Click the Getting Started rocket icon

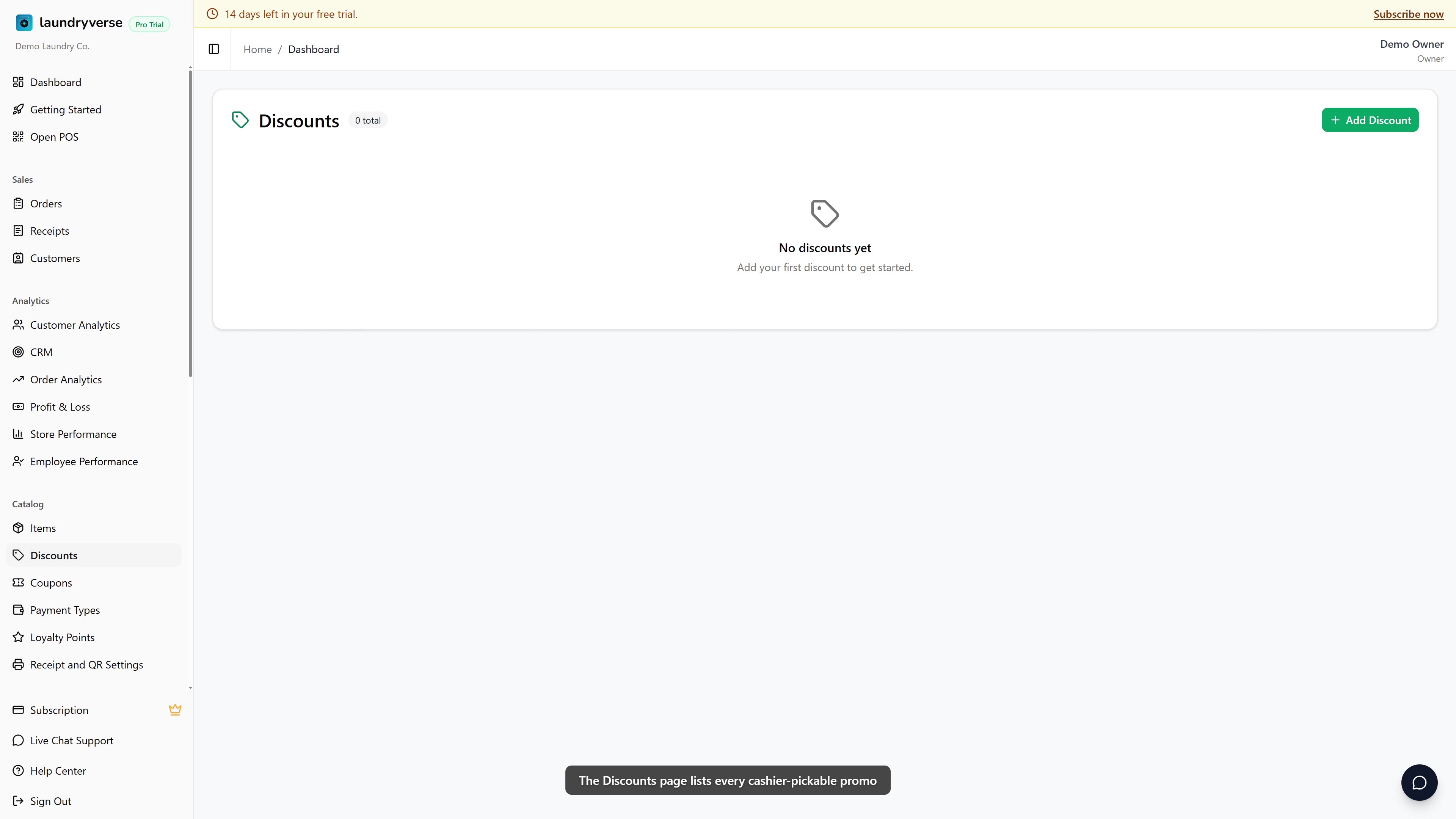pos(18,110)
